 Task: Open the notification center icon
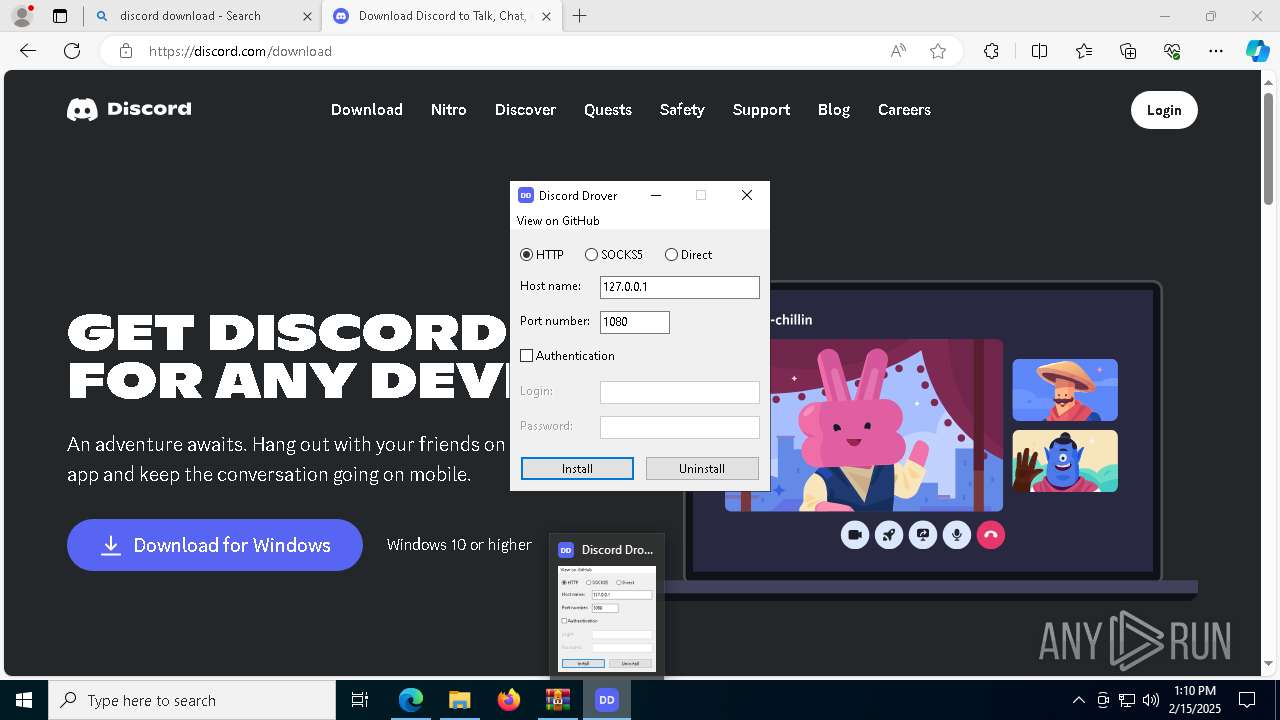point(1247,700)
